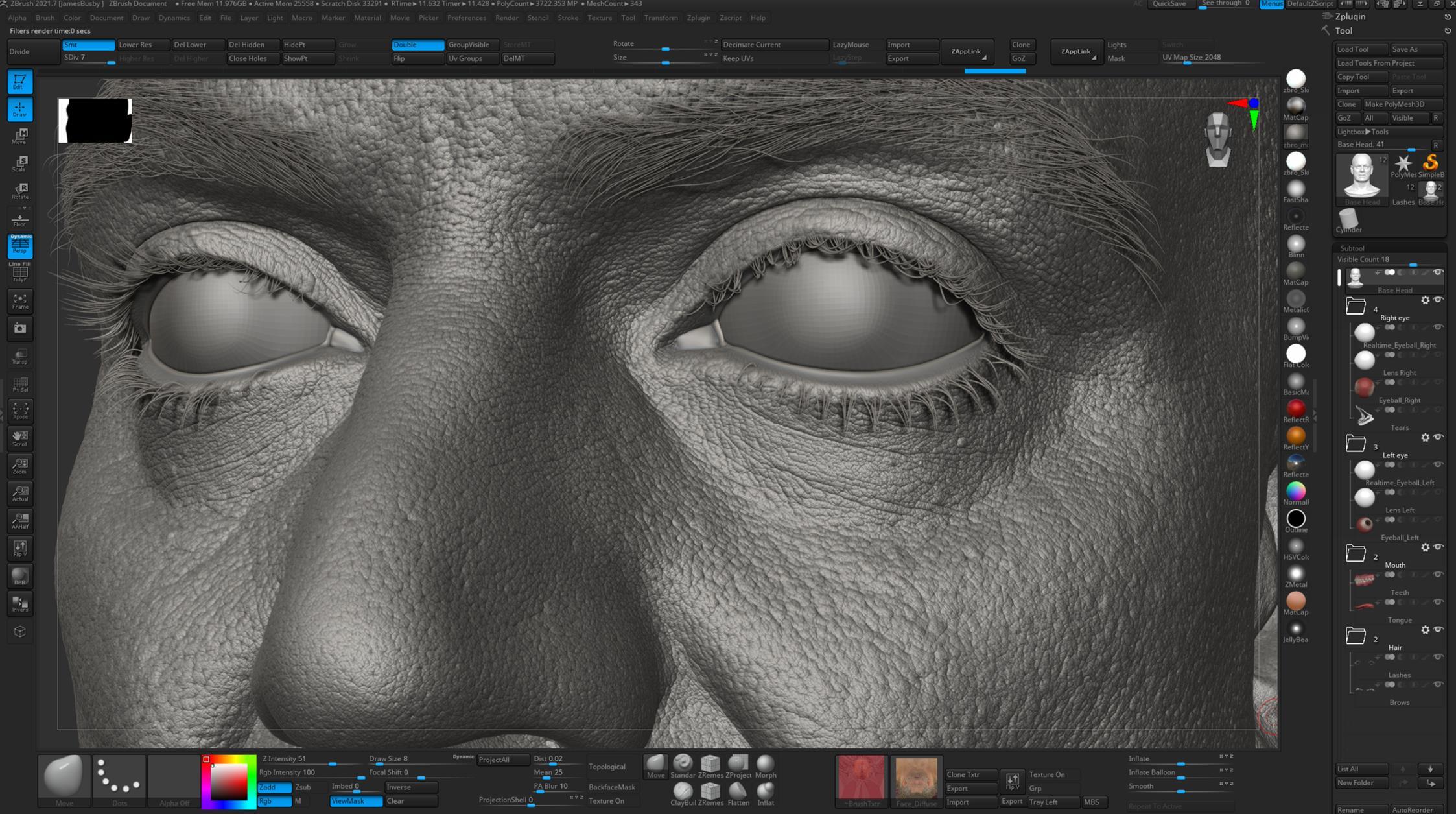Toggle the Zadd mode button
The width and height of the screenshot is (1456, 814).
(x=274, y=787)
